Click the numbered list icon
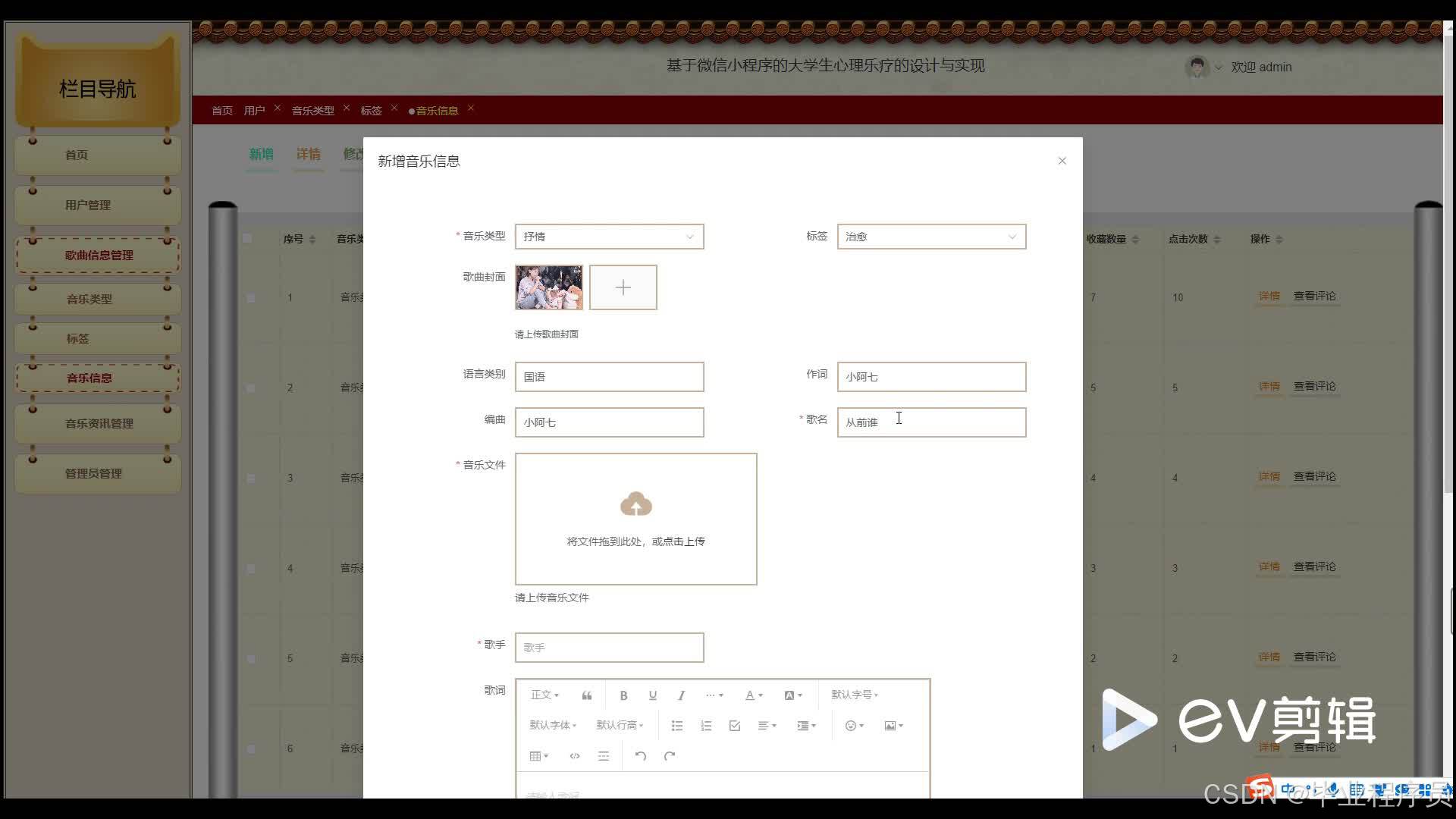This screenshot has height=819, width=1456. [706, 726]
